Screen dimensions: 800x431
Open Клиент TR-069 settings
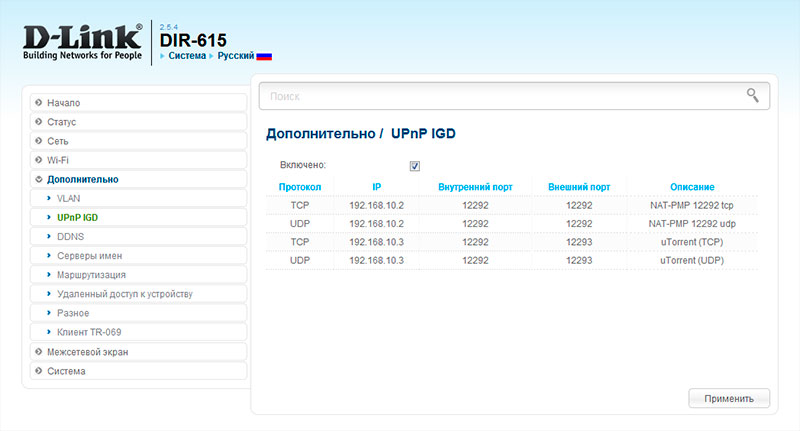[89, 332]
